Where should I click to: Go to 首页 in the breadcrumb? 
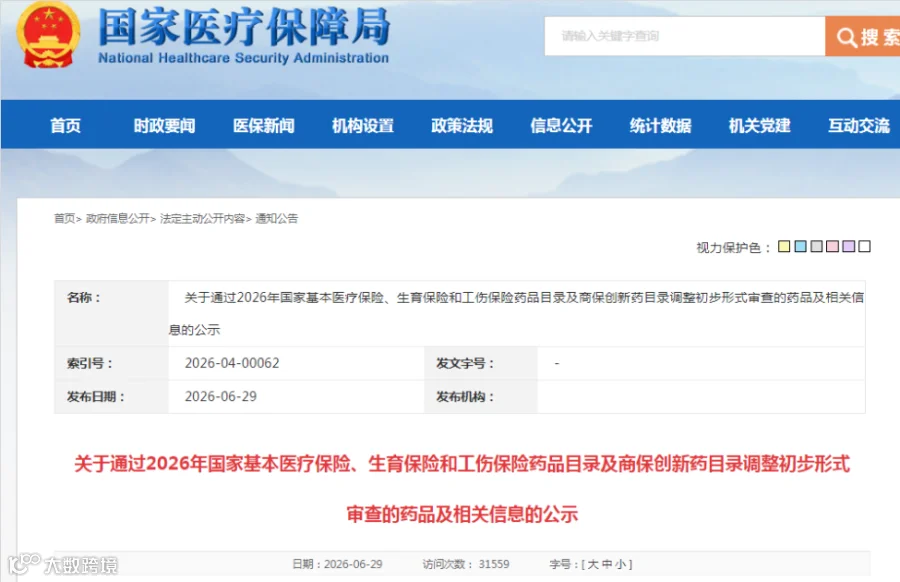point(64,218)
